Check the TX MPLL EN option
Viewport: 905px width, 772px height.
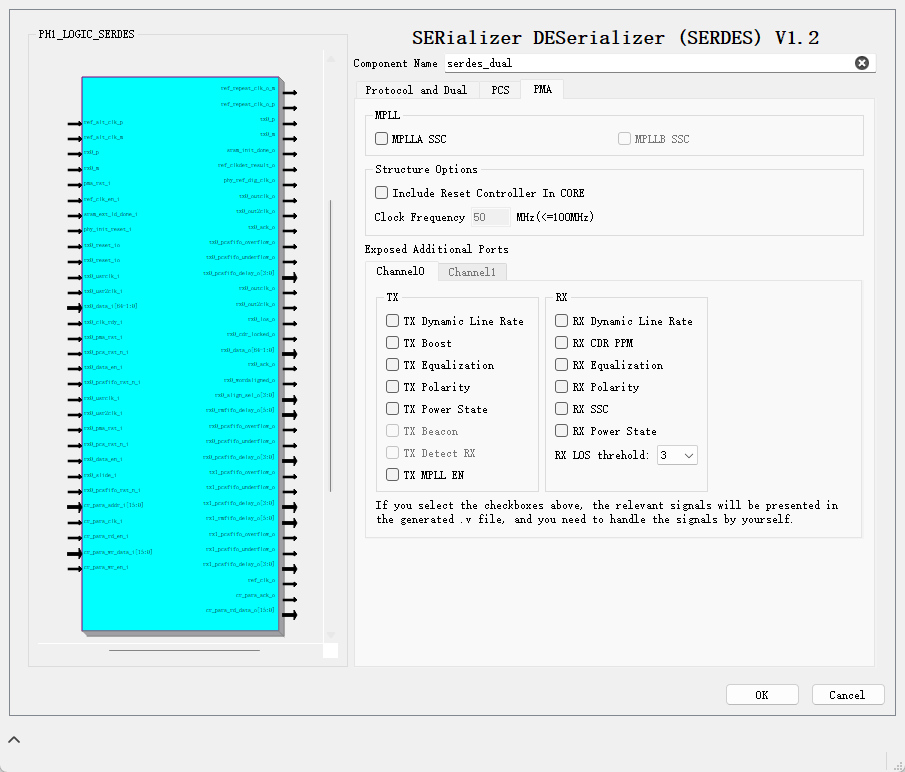click(x=392, y=474)
